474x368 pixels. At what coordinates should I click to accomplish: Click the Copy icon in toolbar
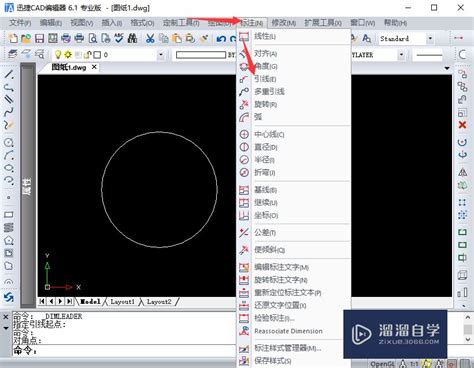click(164, 38)
